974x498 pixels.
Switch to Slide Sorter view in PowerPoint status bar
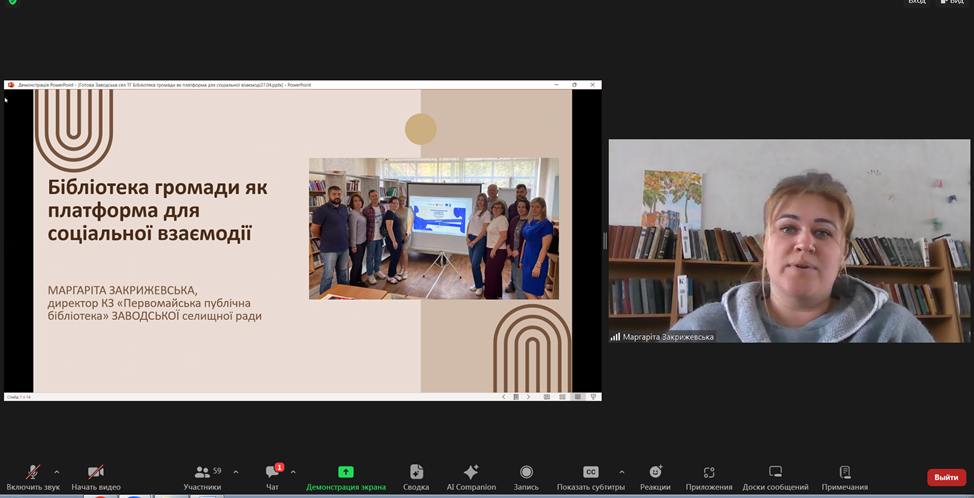point(562,397)
